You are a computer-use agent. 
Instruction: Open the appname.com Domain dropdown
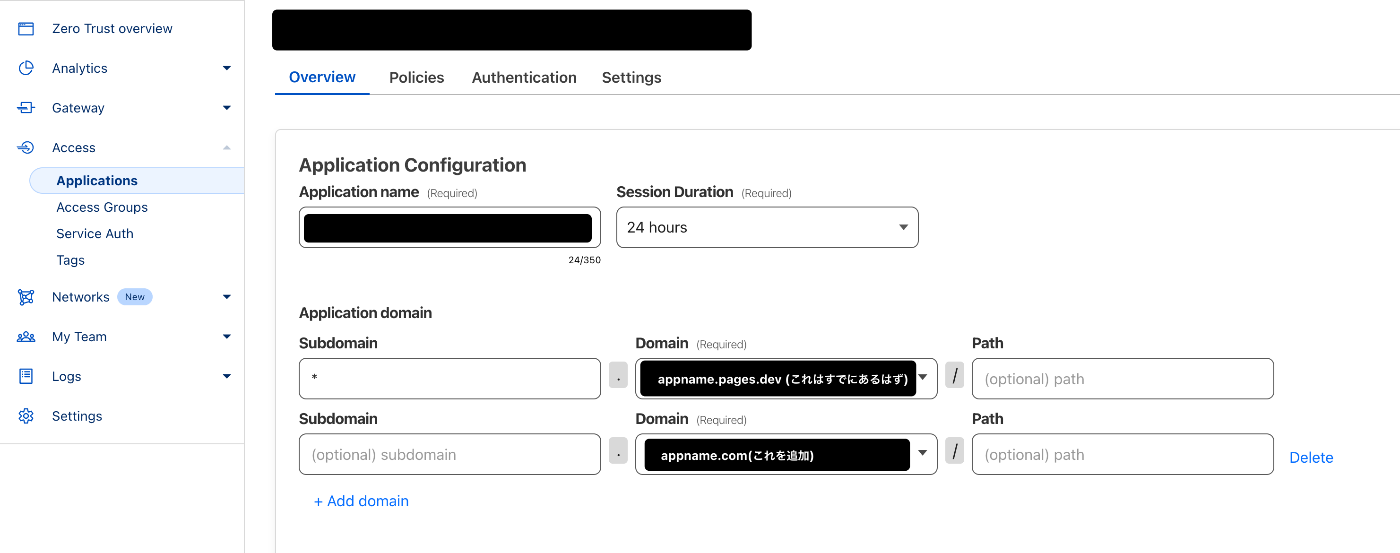(x=786, y=454)
